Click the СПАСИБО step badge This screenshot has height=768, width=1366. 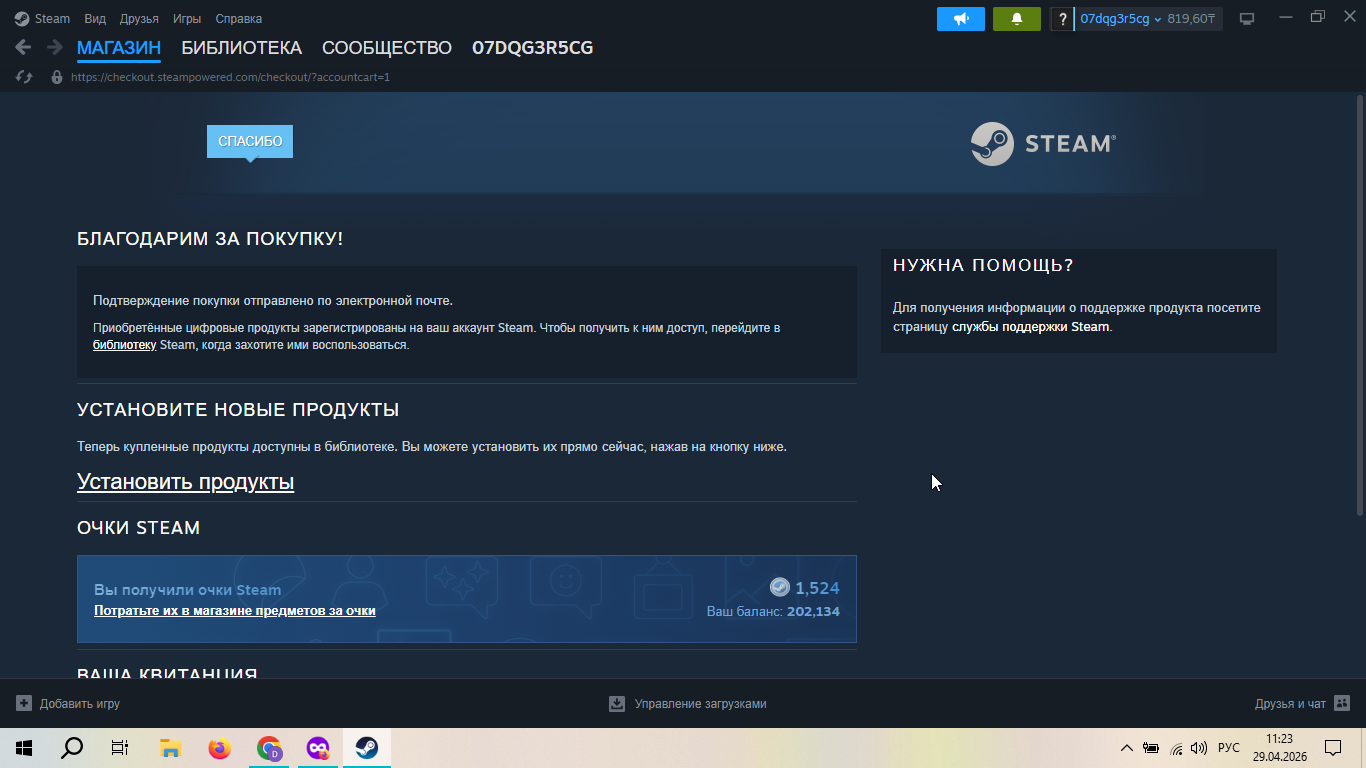pyautogui.click(x=250, y=141)
